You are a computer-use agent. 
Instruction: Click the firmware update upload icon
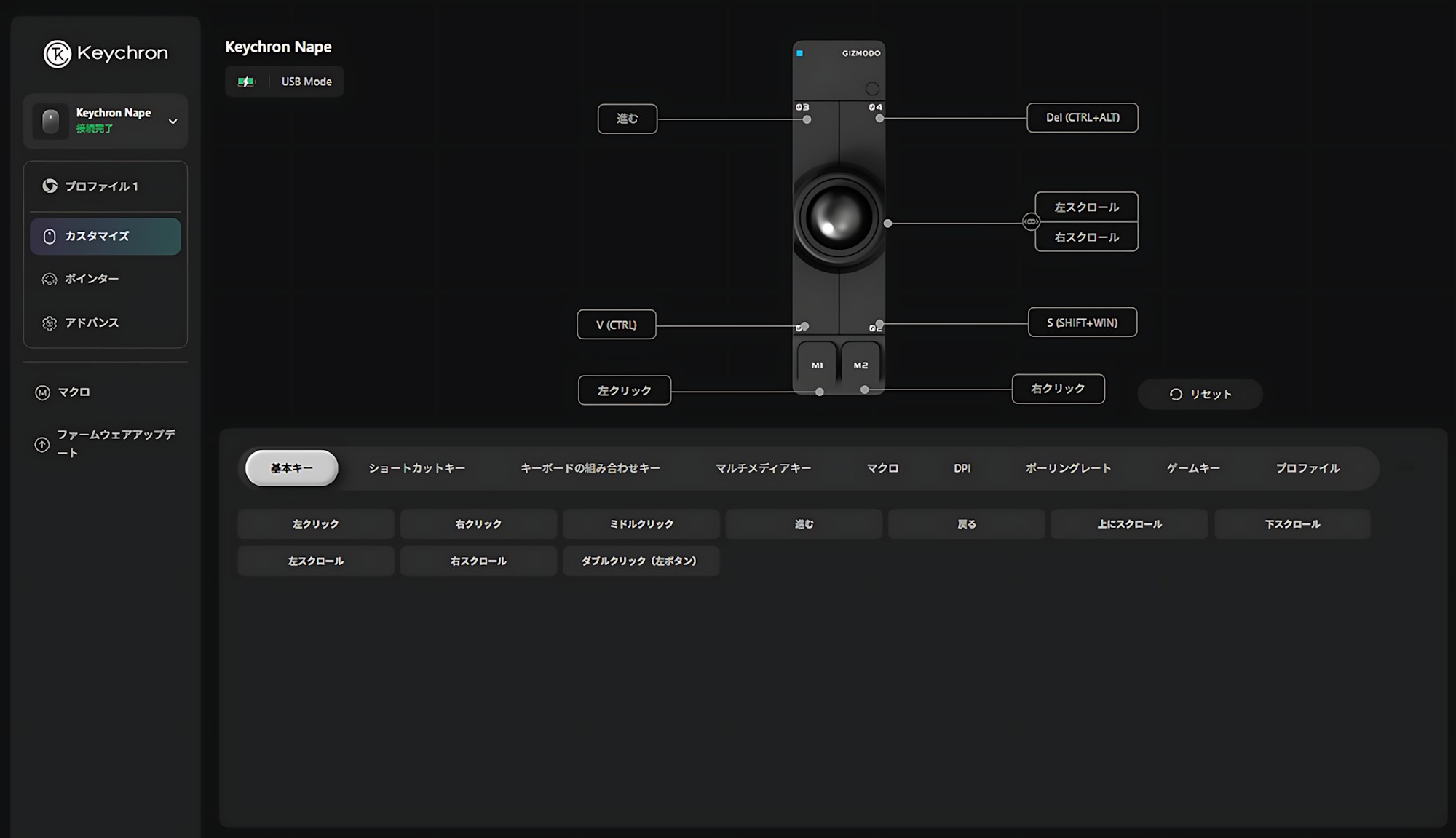(x=42, y=444)
